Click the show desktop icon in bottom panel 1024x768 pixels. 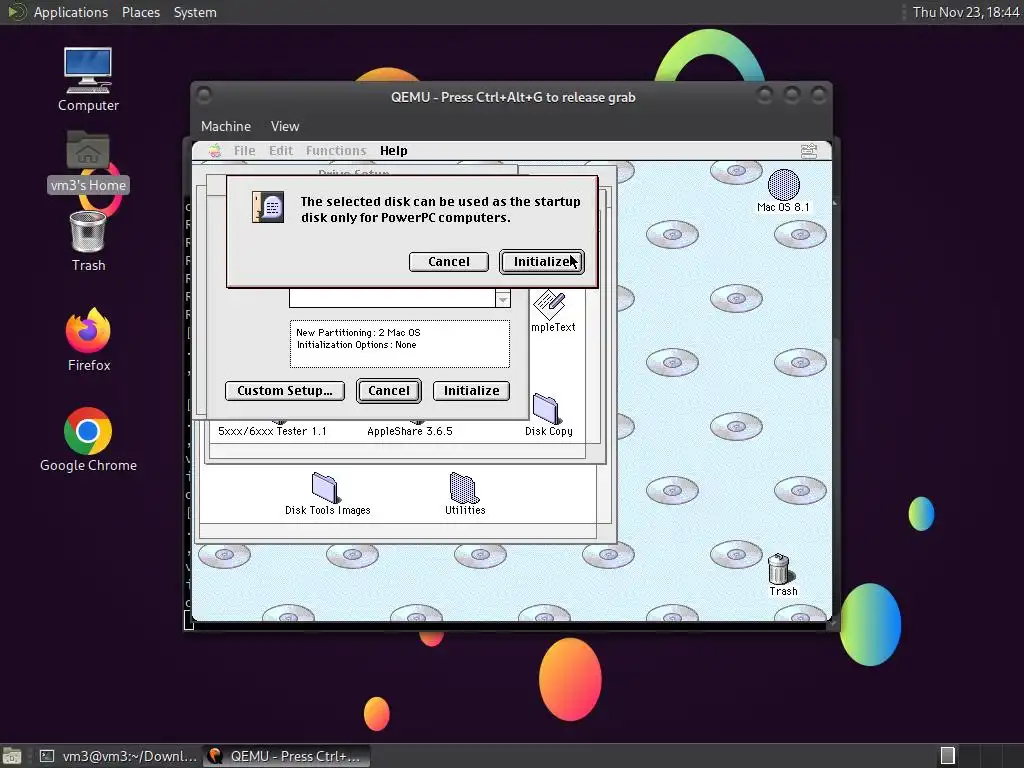click(12, 756)
